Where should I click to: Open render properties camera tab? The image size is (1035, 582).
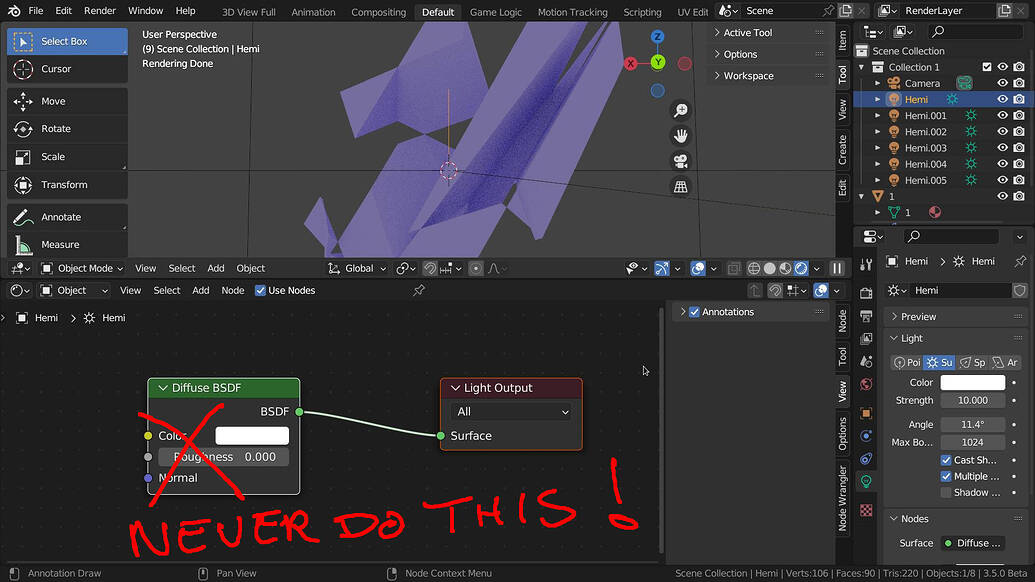tap(867, 293)
